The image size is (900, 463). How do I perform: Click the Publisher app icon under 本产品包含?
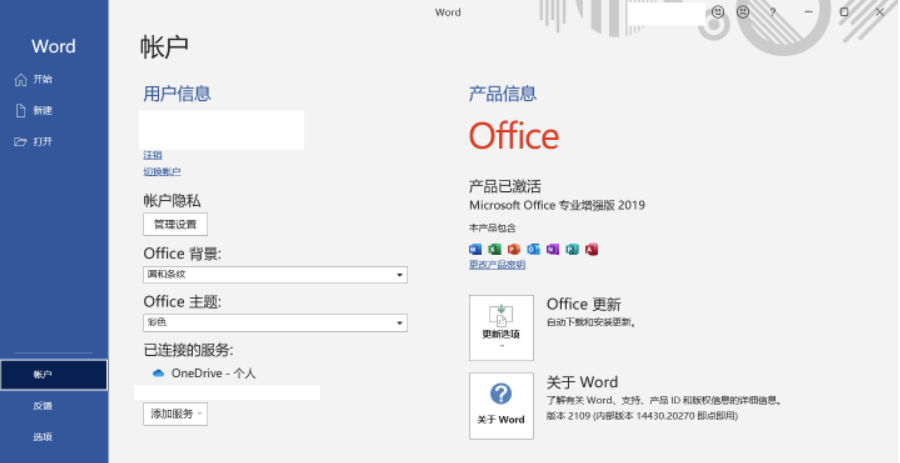[572, 249]
